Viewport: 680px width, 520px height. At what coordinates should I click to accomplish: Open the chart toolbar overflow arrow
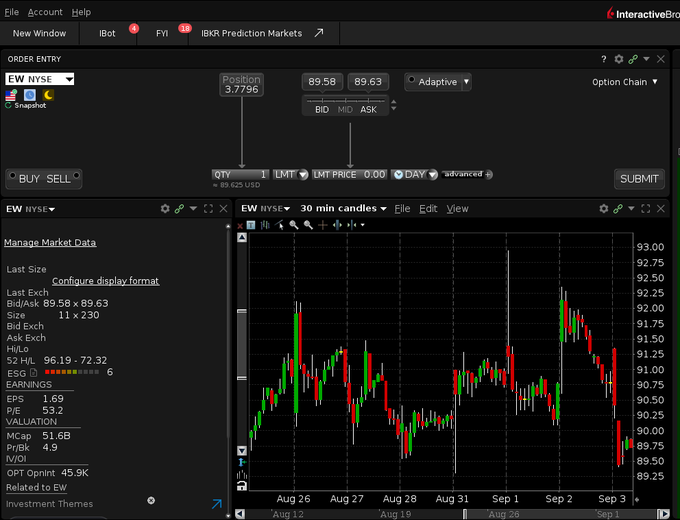coord(363,225)
